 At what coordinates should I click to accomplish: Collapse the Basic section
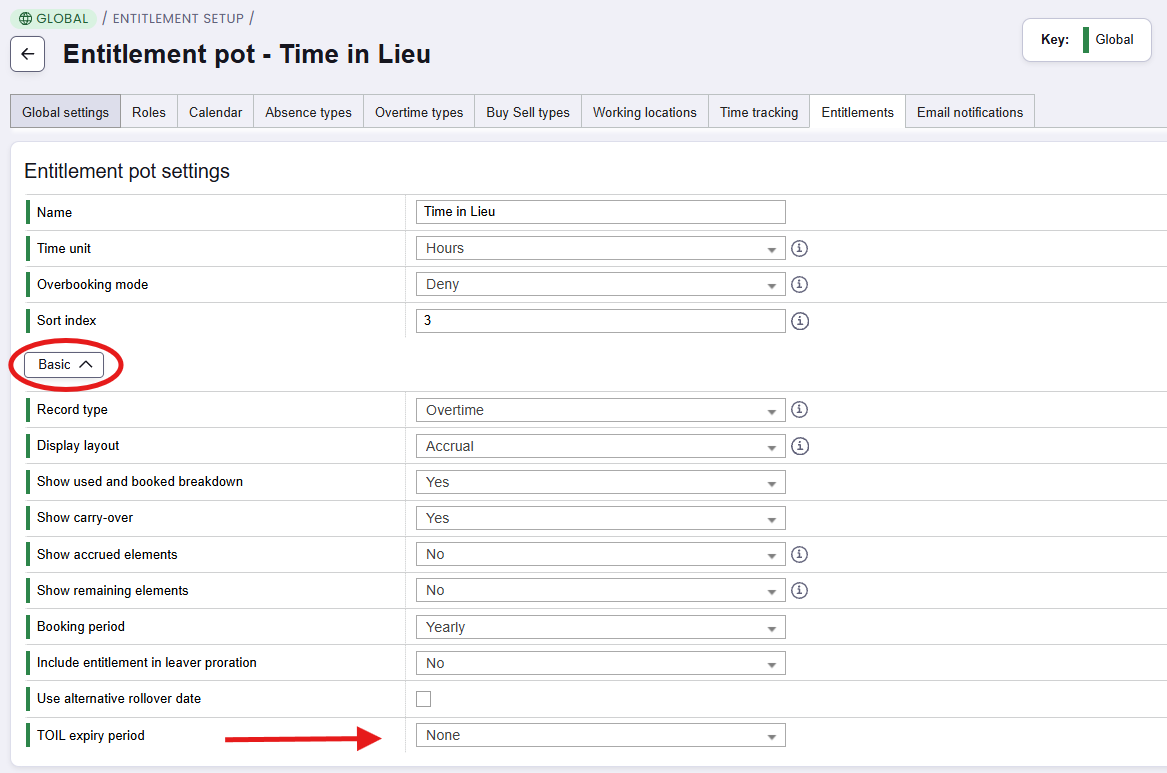64,365
